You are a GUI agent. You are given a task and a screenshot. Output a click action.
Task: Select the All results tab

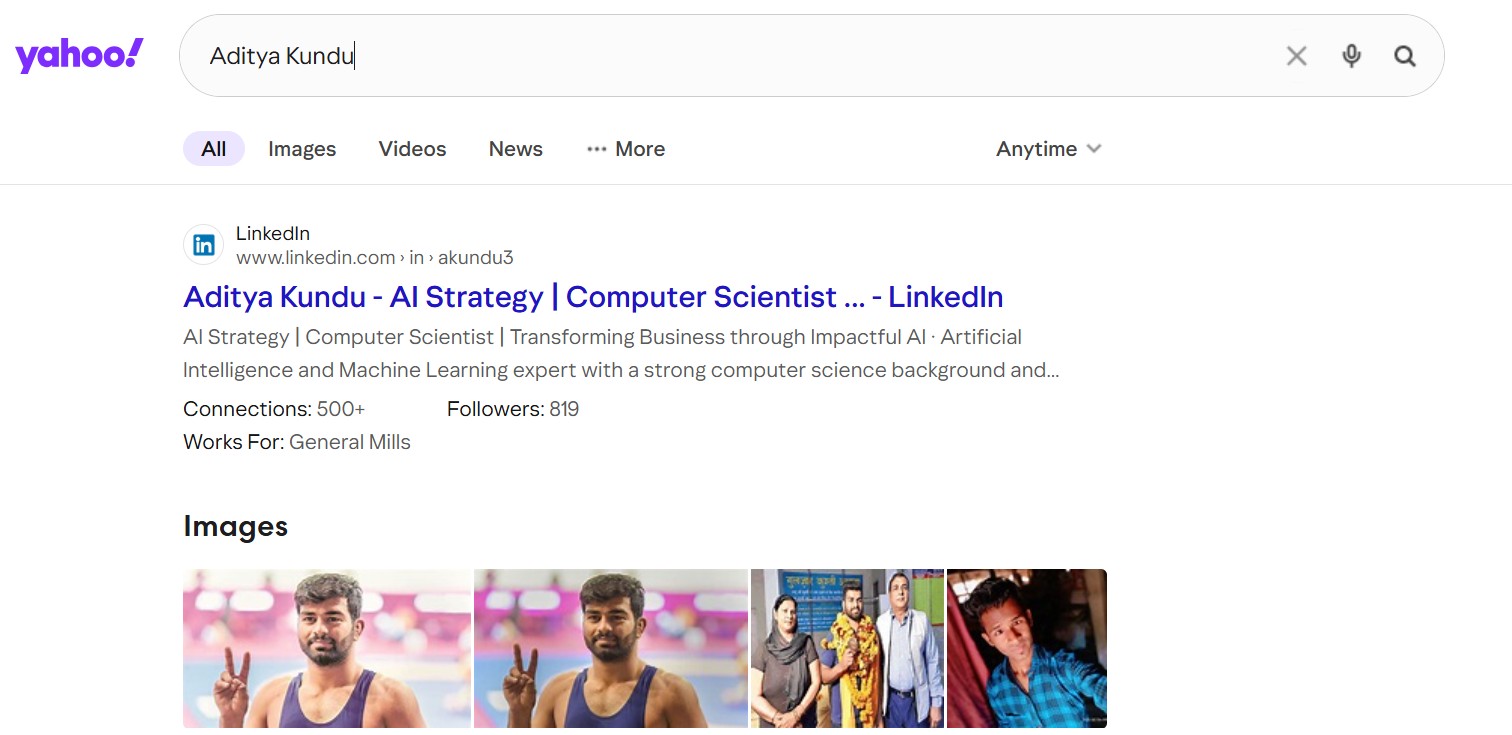(x=213, y=149)
